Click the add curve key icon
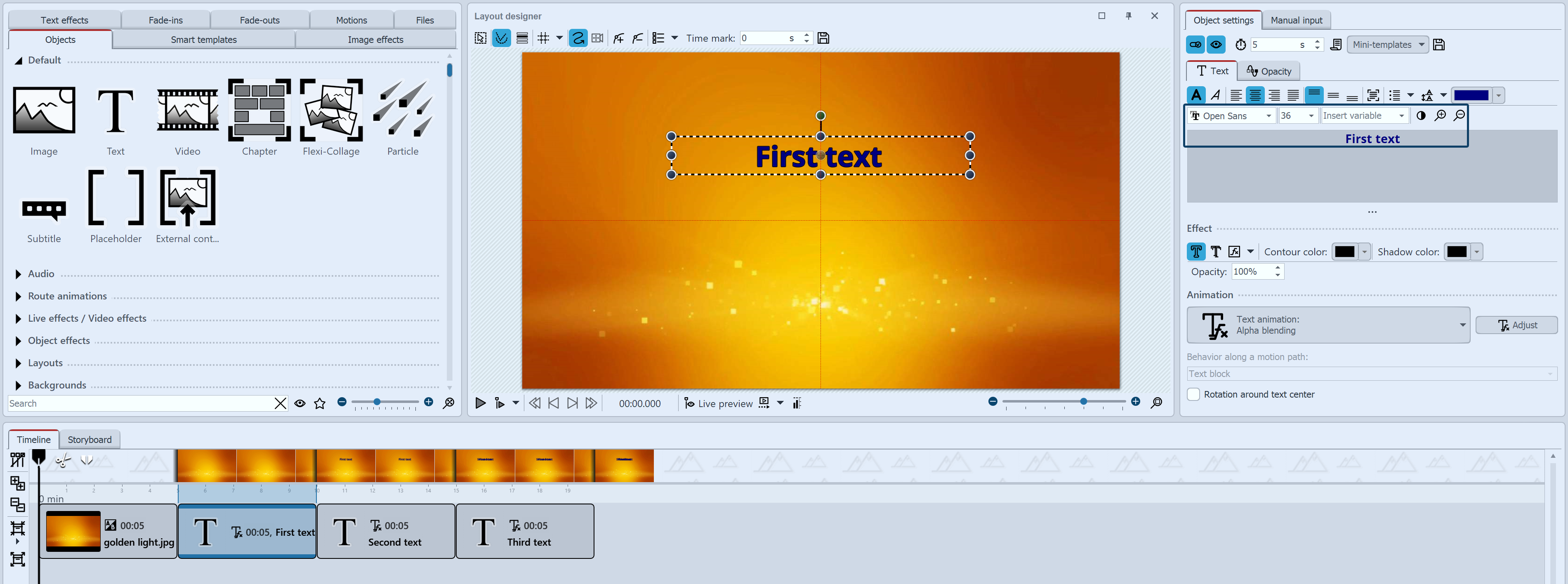 coord(618,38)
